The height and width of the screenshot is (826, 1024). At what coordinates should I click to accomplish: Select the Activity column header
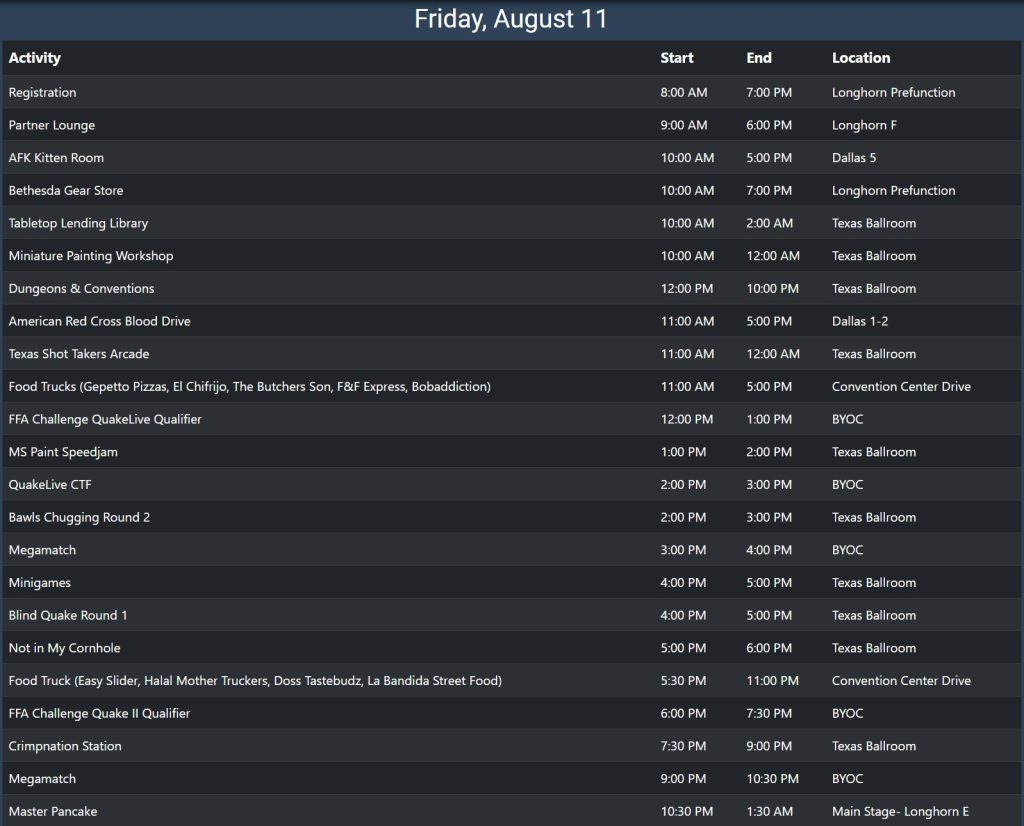tap(35, 57)
